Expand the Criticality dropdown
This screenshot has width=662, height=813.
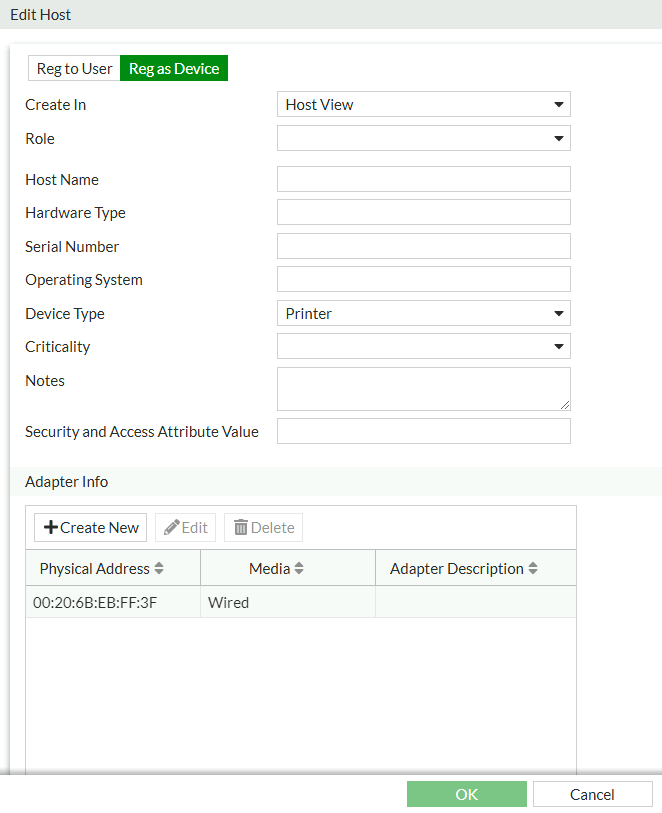[423, 346]
